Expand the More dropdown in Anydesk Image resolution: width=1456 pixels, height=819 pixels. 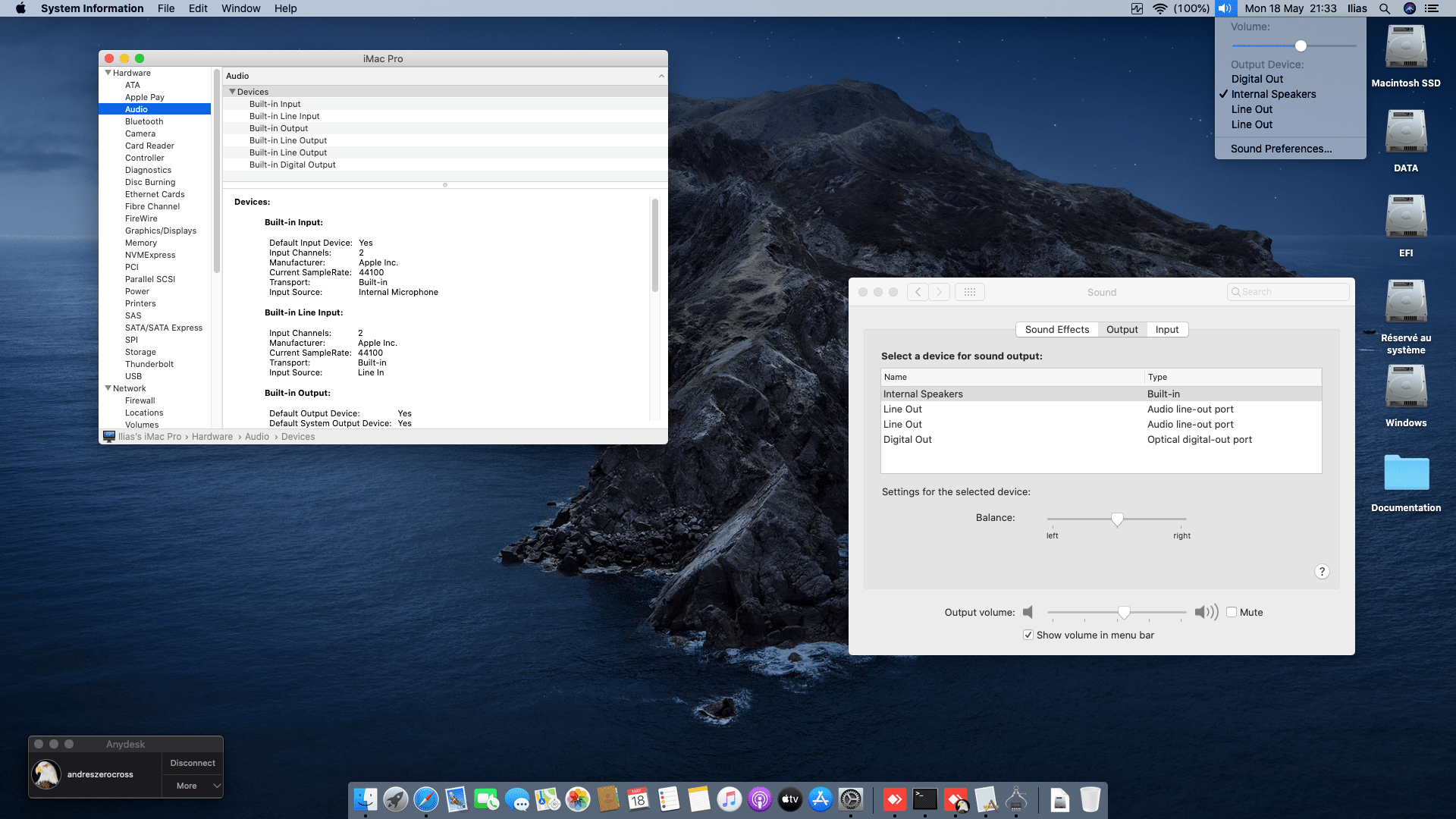193,786
